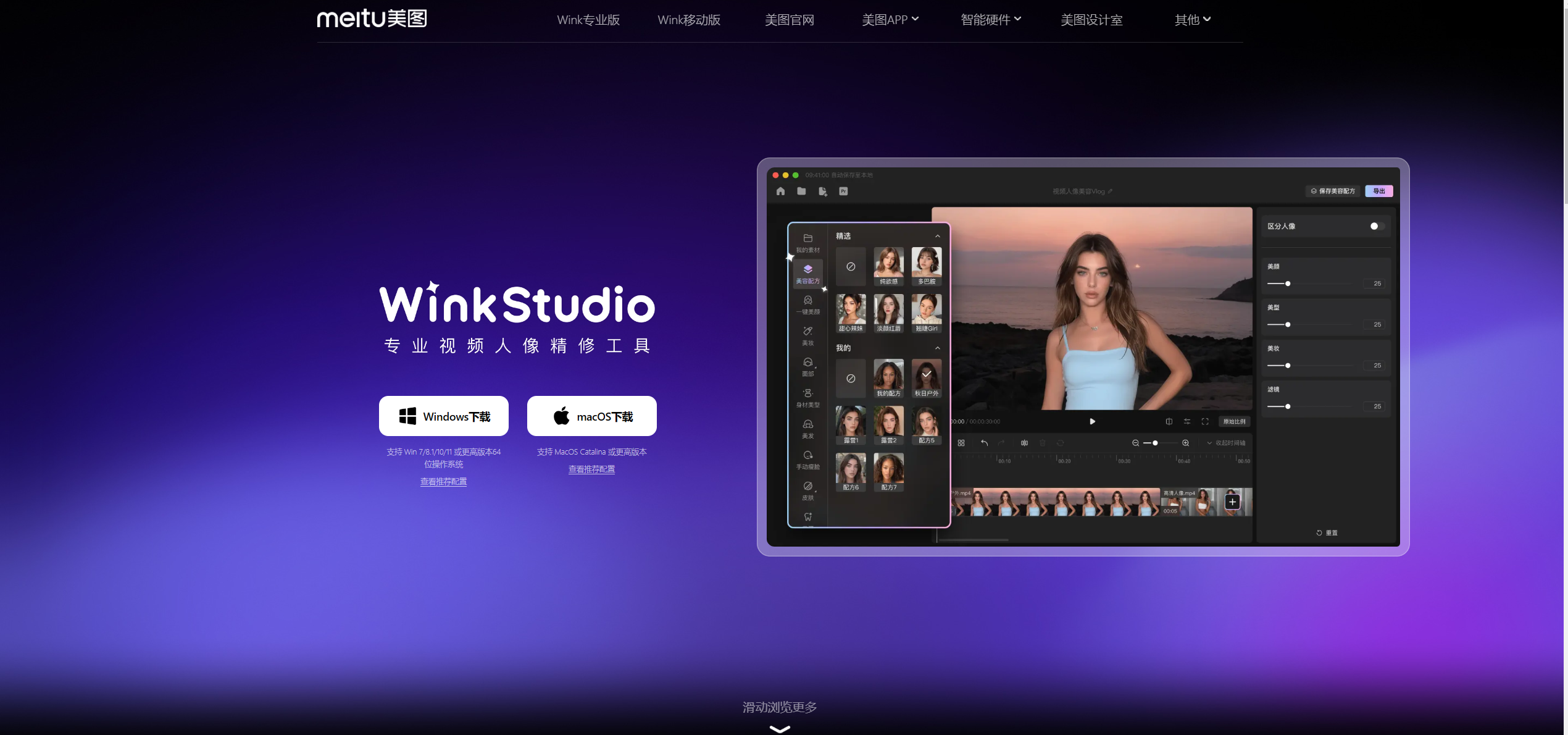Click the 保存美容配方 button
This screenshot has width=1568, height=735.
[1333, 191]
